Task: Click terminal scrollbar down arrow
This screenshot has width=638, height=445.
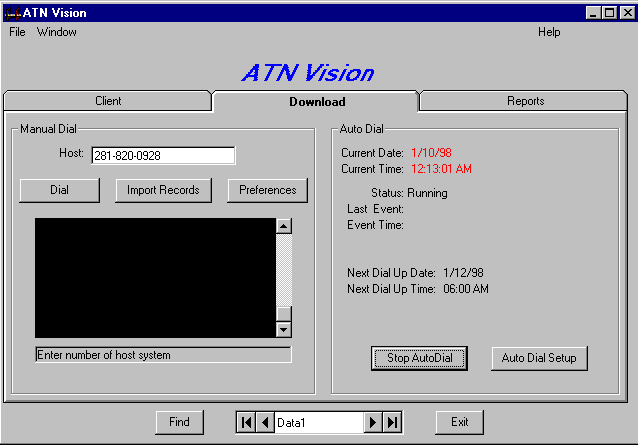Action: [284, 329]
